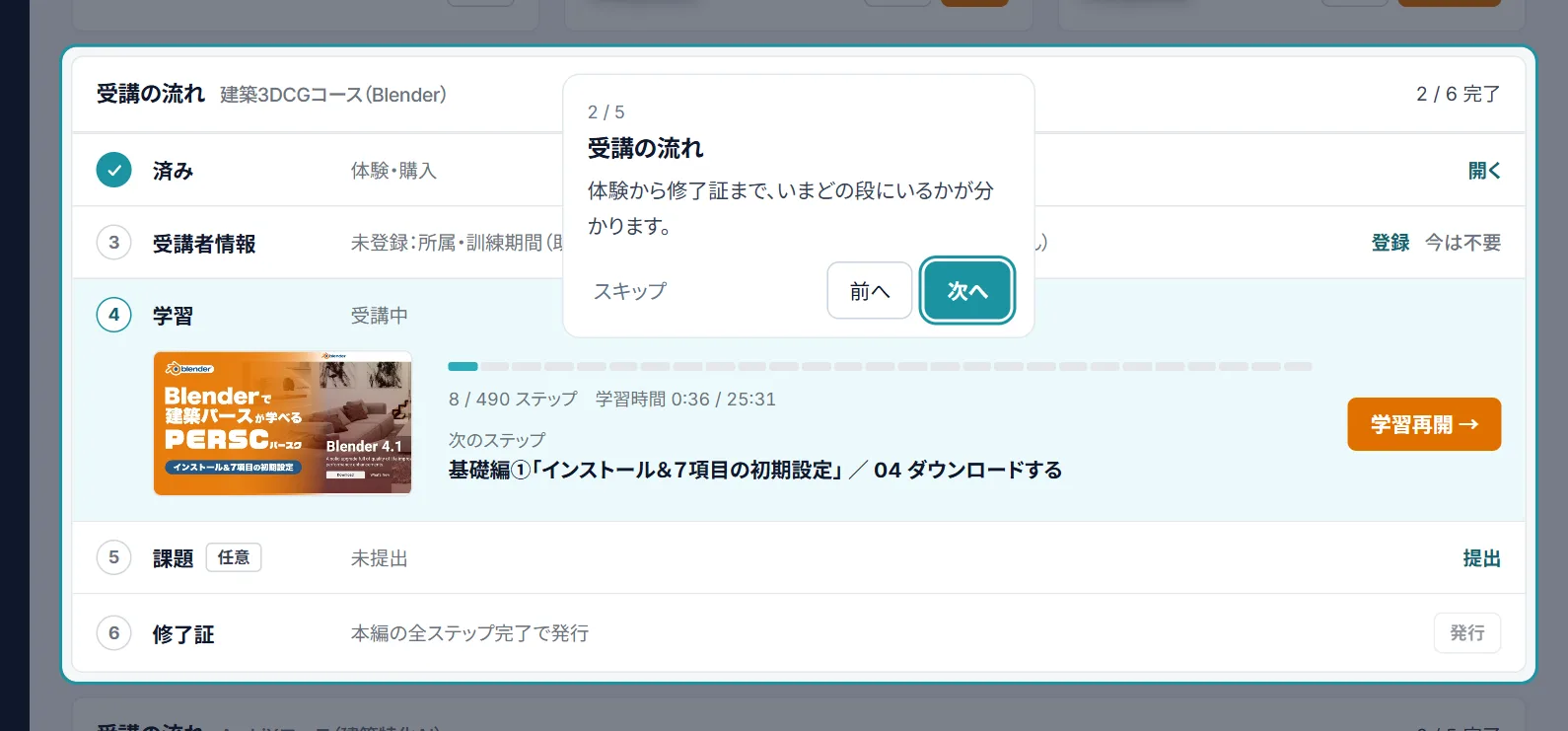
Task: Open next step 基礎編① 04 ダウンロードする
Action: point(755,471)
